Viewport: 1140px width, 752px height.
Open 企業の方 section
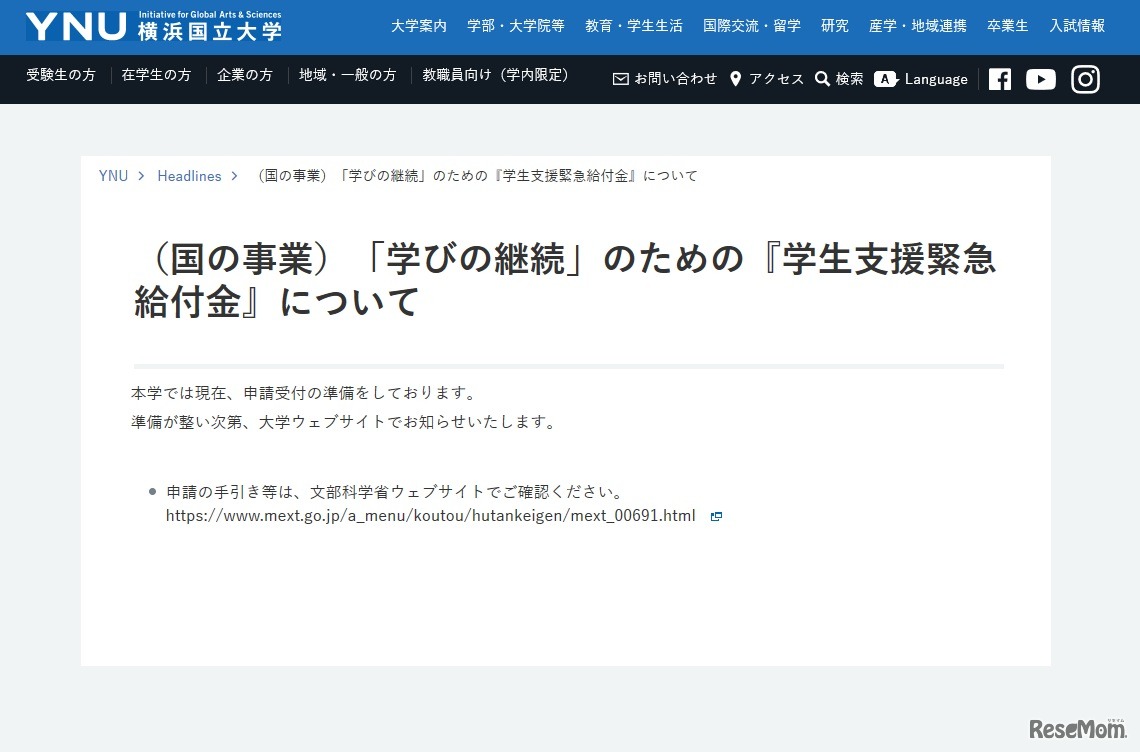[x=245, y=75]
